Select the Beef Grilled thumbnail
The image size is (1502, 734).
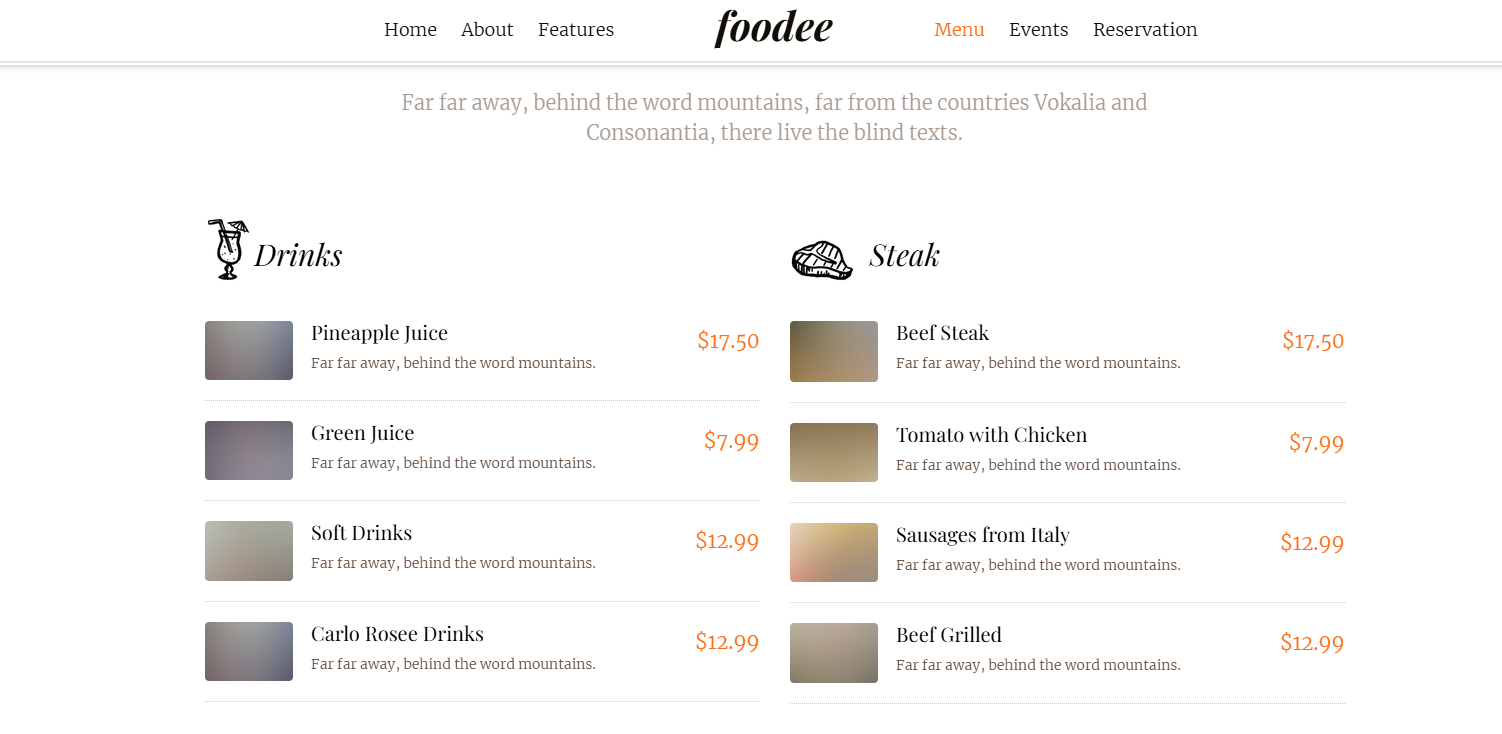[834, 653]
